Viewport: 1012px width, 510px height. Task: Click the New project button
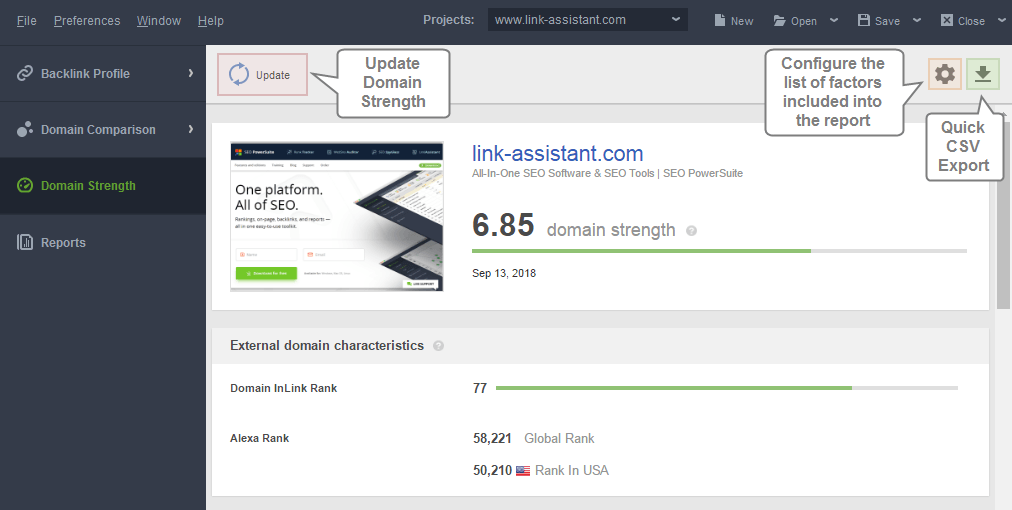pos(734,21)
